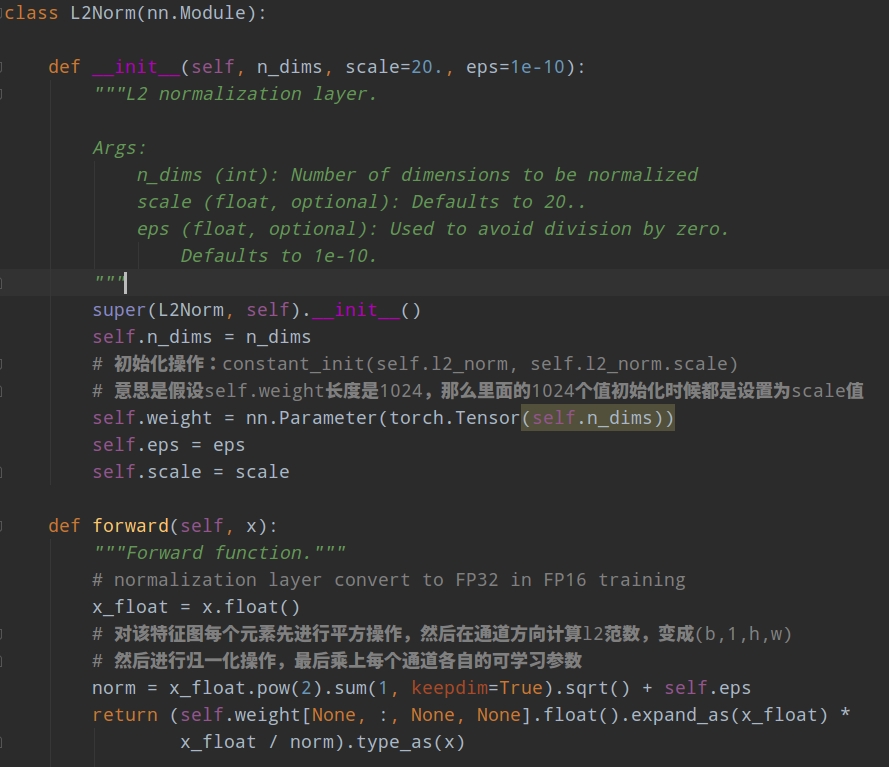Screen dimensions: 889x767
Task: Click fold marker beside closing docstring quotes
Action: pos(2,283)
